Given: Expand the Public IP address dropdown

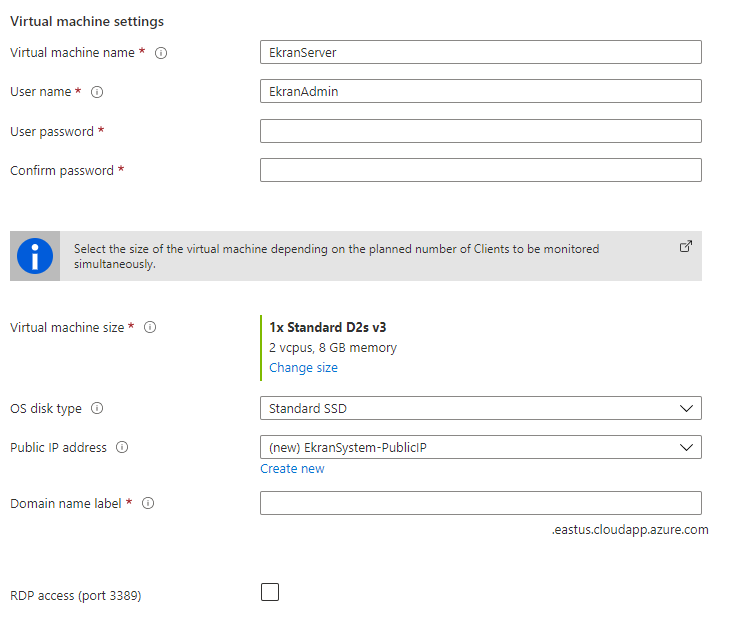Looking at the screenshot, I should 480,447.
